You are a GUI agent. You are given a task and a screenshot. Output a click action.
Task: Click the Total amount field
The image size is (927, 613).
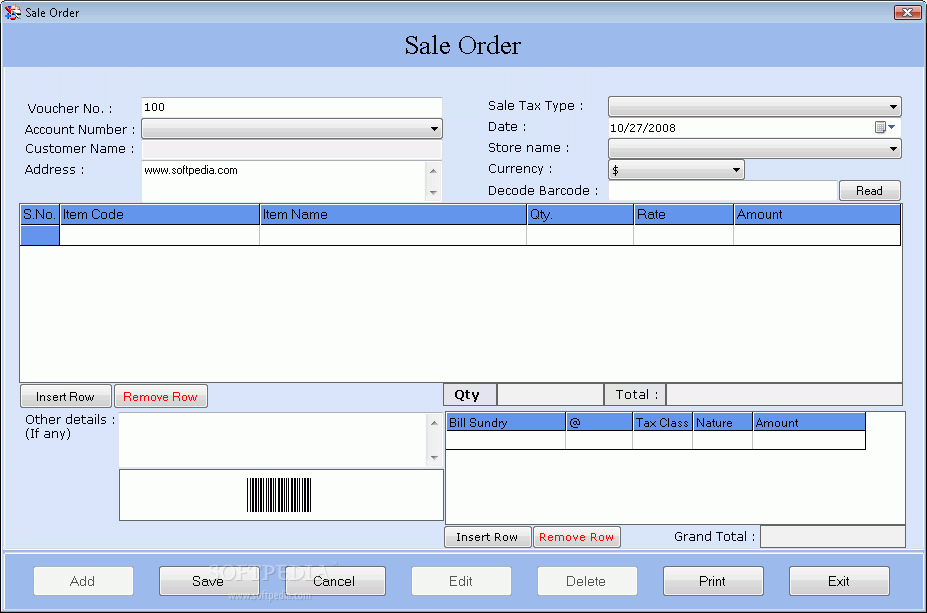point(784,395)
